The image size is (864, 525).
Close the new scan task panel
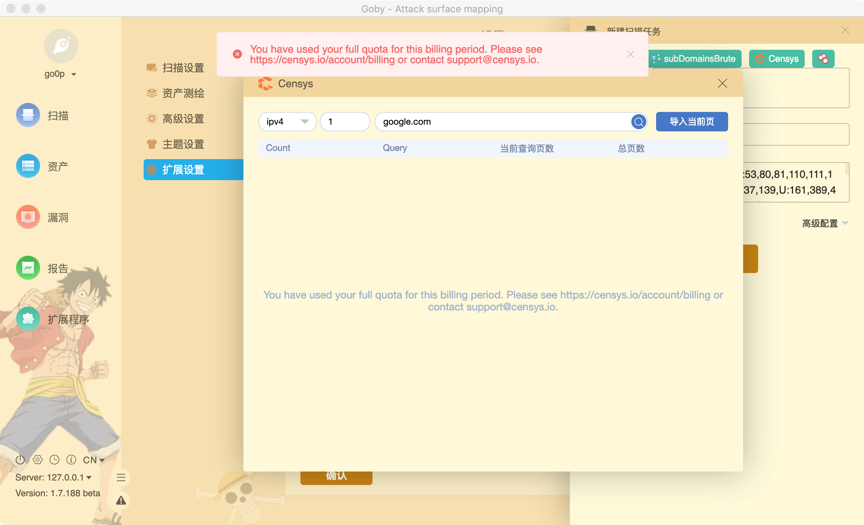(845, 30)
